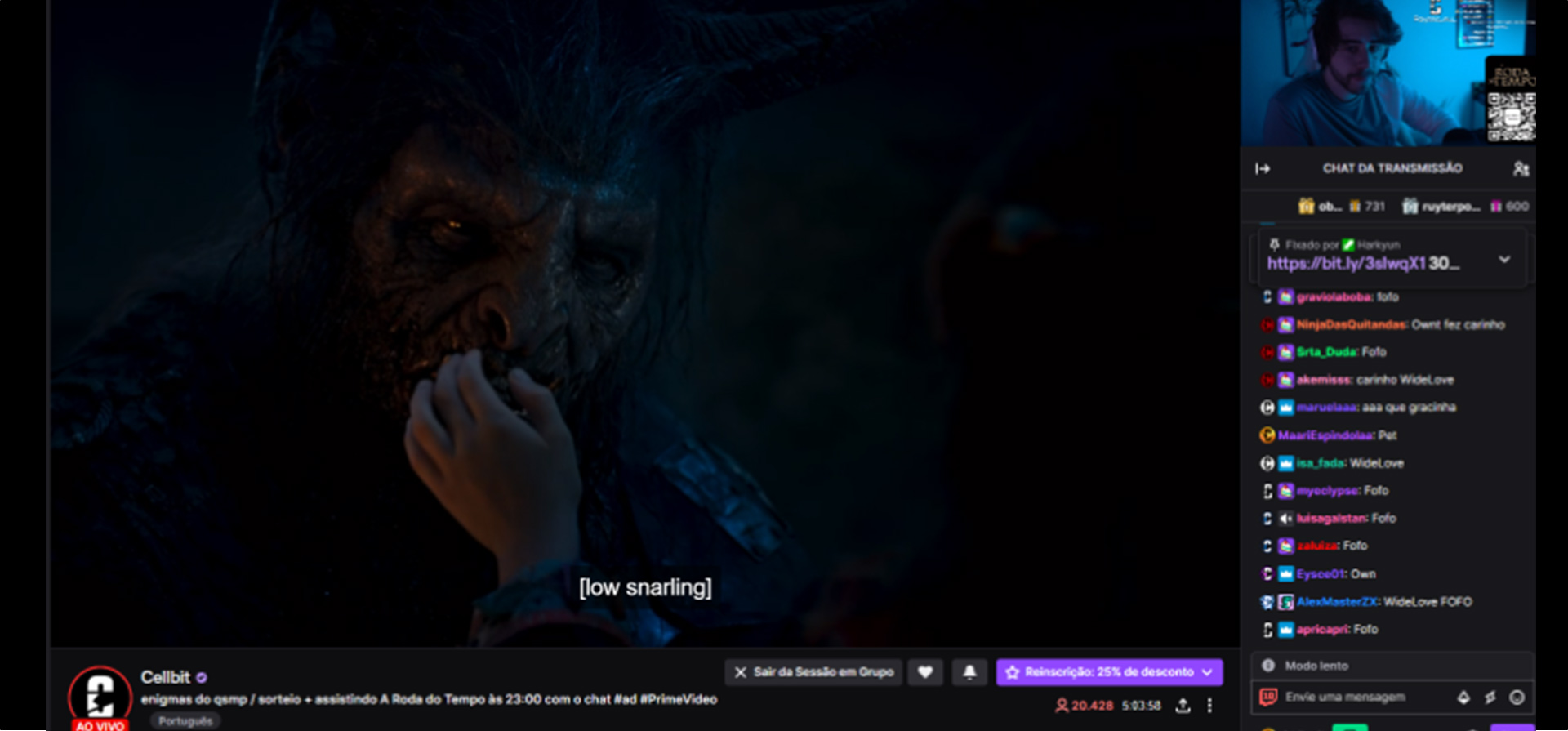This screenshot has height=731, width=1568.
Task: Expand the pinned message chevron
Action: tap(1504, 260)
